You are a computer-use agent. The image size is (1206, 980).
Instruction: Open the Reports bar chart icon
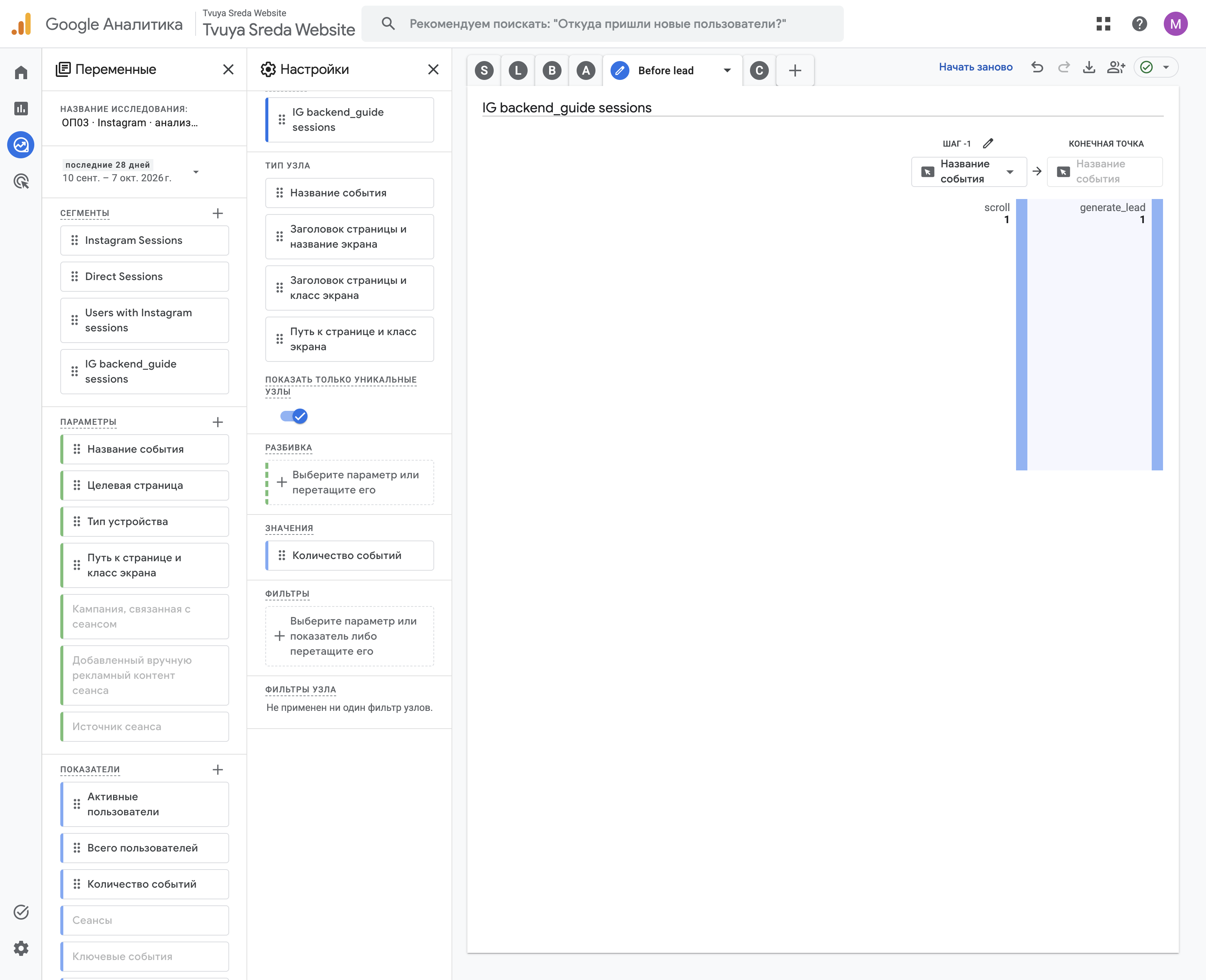[21, 109]
